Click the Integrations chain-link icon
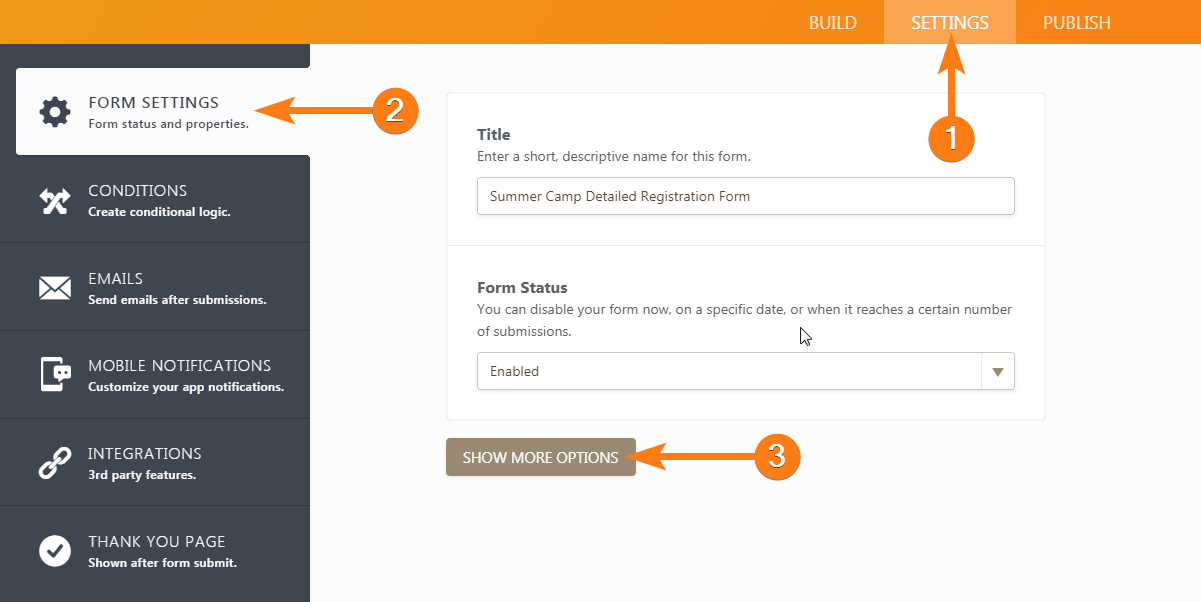The width and height of the screenshot is (1201, 602). [x=54, y=463]
